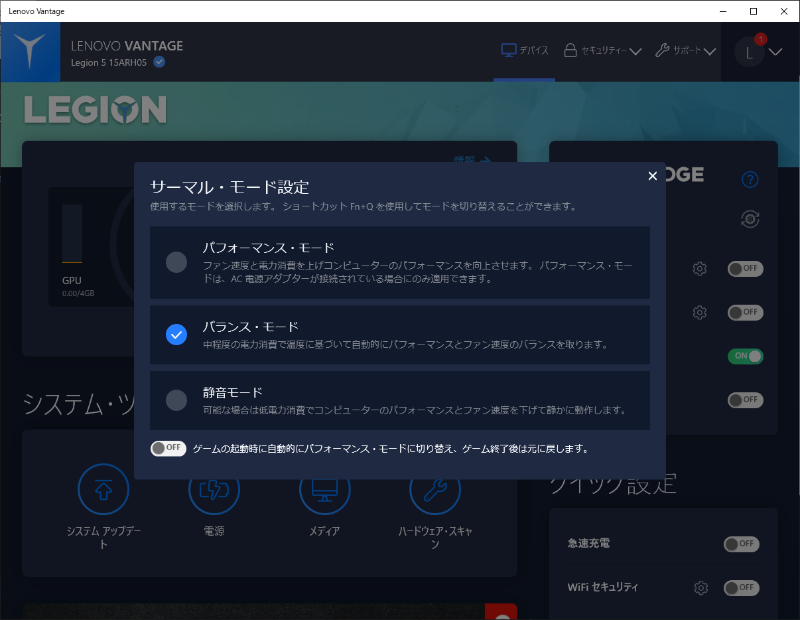Open the メディア settings icon
Screen dimensions: 800x620
pos(324,489)
